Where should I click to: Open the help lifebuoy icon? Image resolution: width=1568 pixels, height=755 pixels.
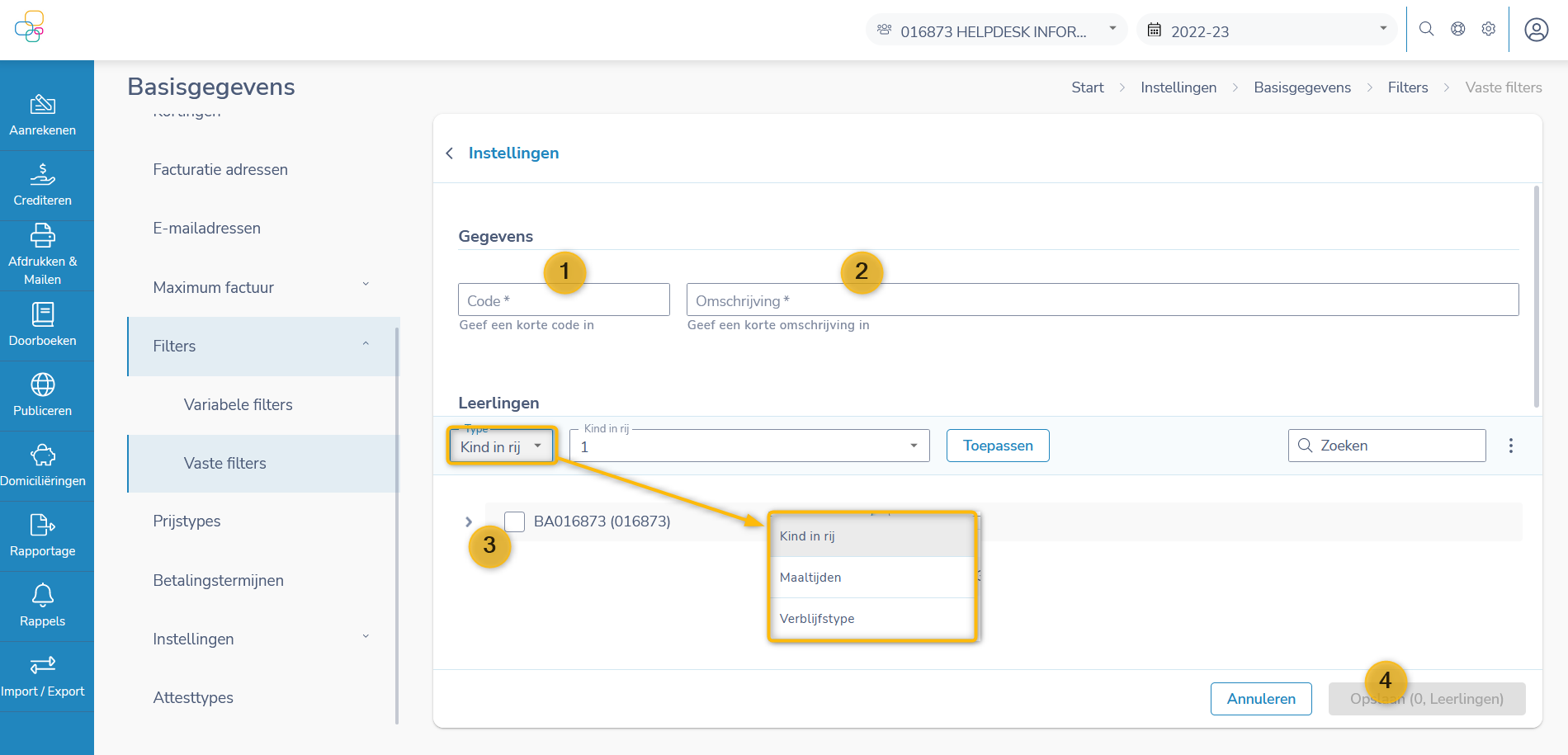tap(1458, 29)
